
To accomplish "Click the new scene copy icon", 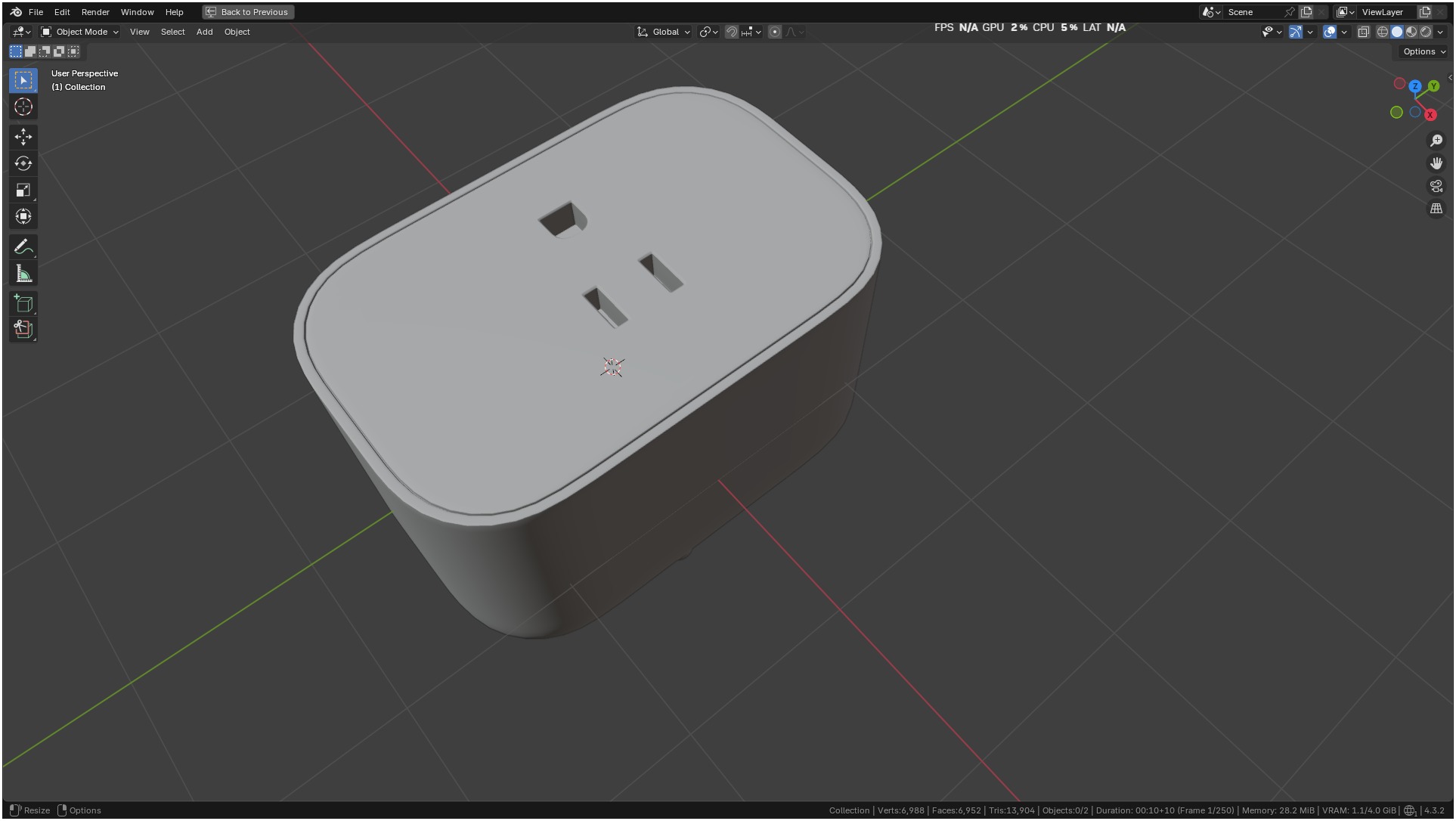I will [1306, 12].
